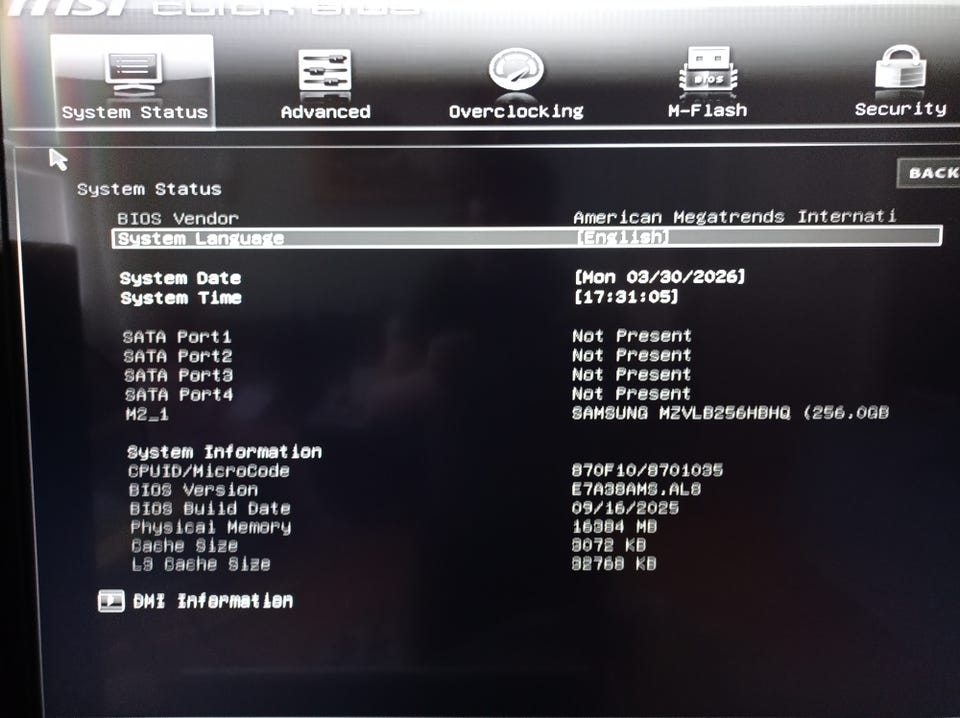This screenshot has height=718, width=960.
Task: Click the Overclocking gauge icon
Action: (x=516, y=70)
